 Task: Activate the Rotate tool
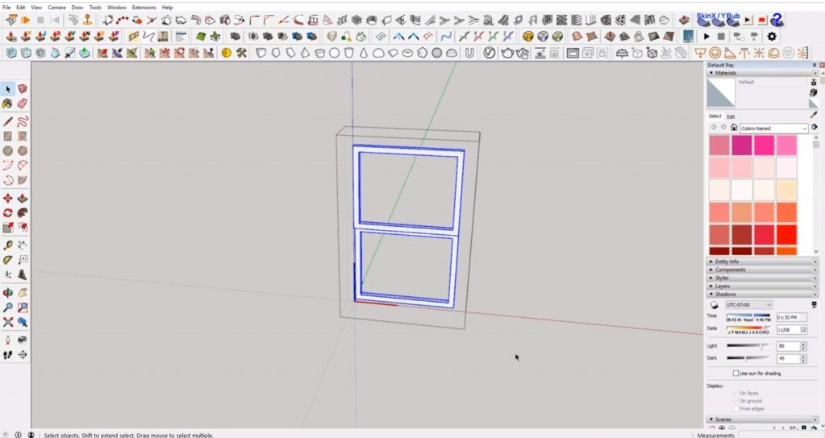pos(8,213)
